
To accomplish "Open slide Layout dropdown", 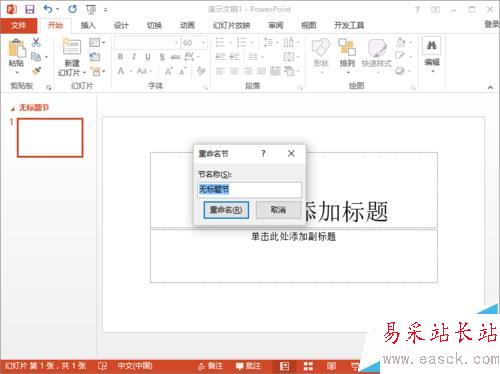I will point(97,42).
